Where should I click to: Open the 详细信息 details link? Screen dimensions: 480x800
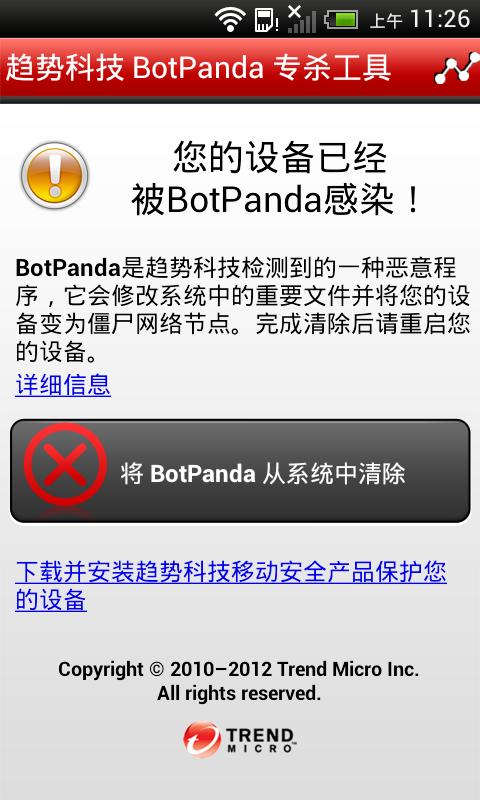(63, 385)
